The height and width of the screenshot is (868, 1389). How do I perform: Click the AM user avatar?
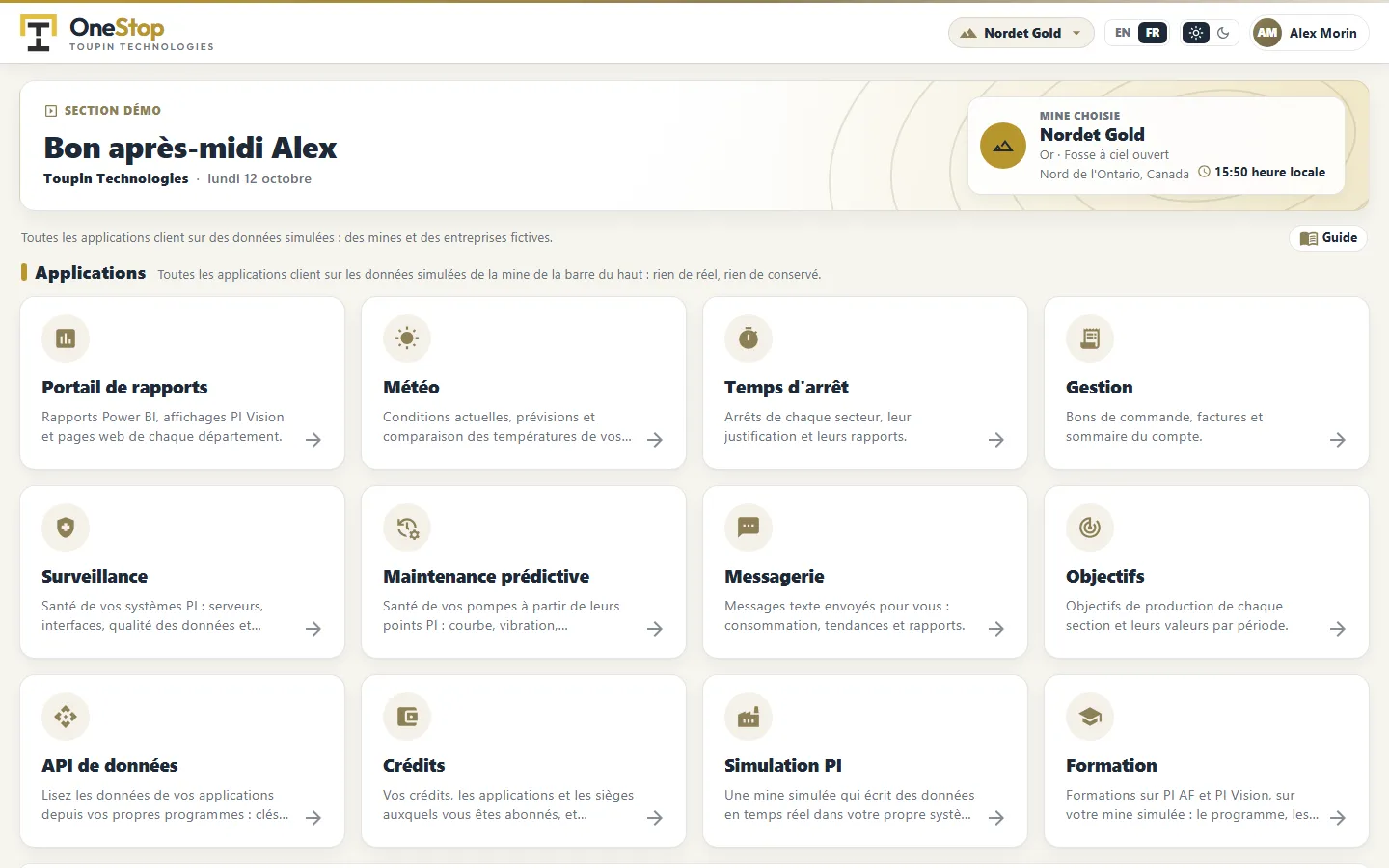(1267, 33)
